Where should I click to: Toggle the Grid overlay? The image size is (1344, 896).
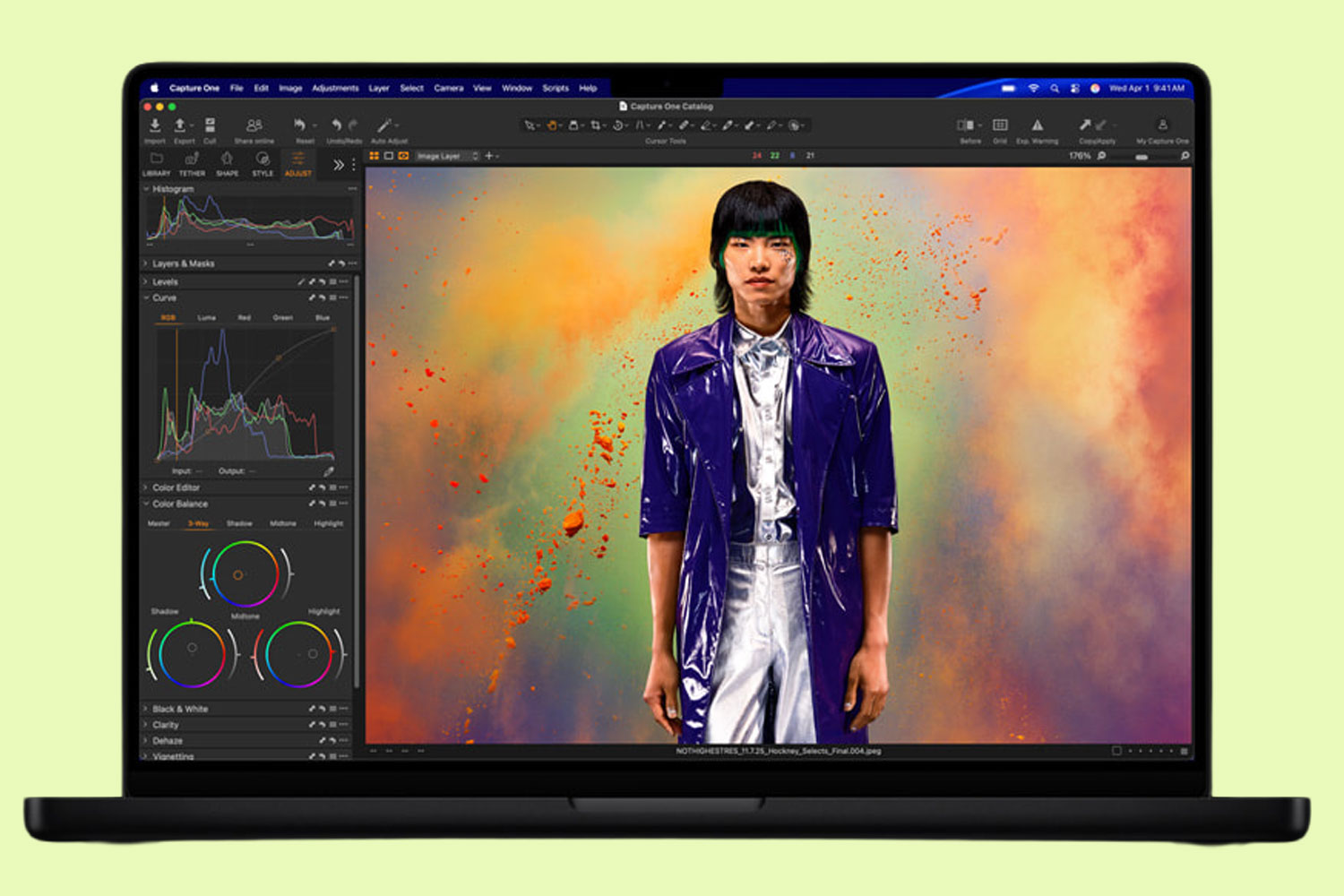[1000, 126]
